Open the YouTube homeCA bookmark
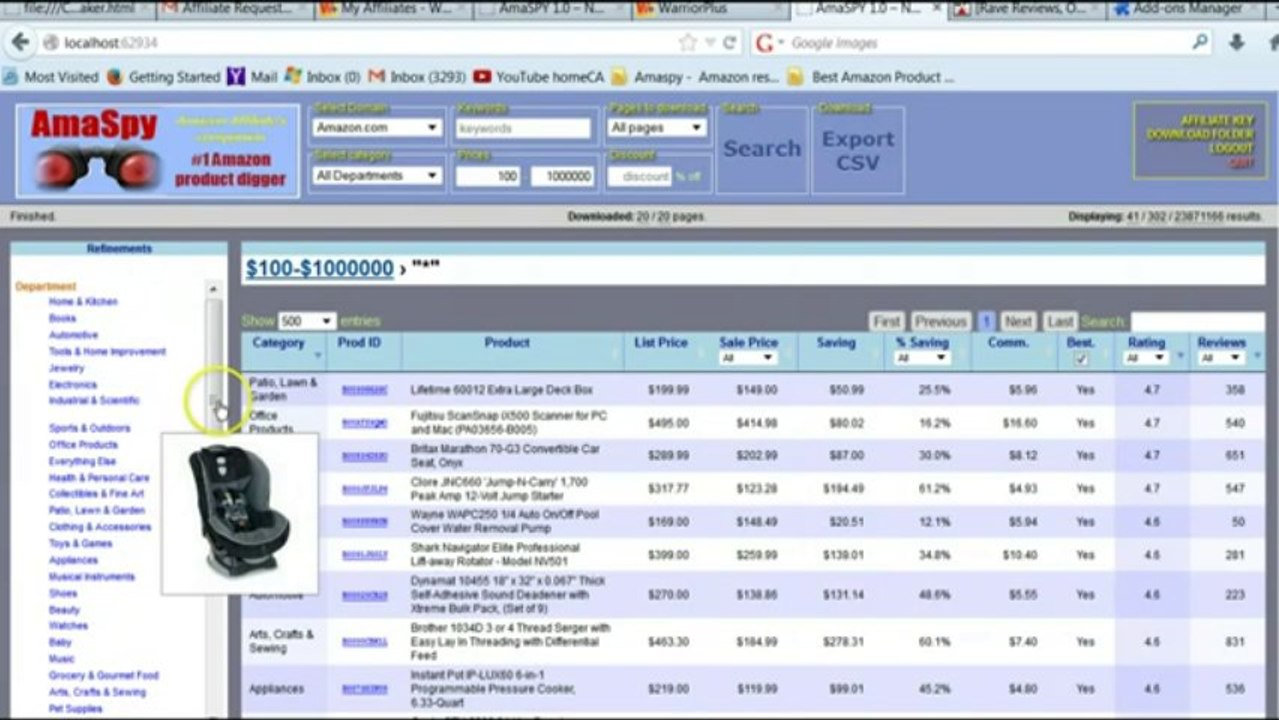1279x720 pixels. (538, 77)
